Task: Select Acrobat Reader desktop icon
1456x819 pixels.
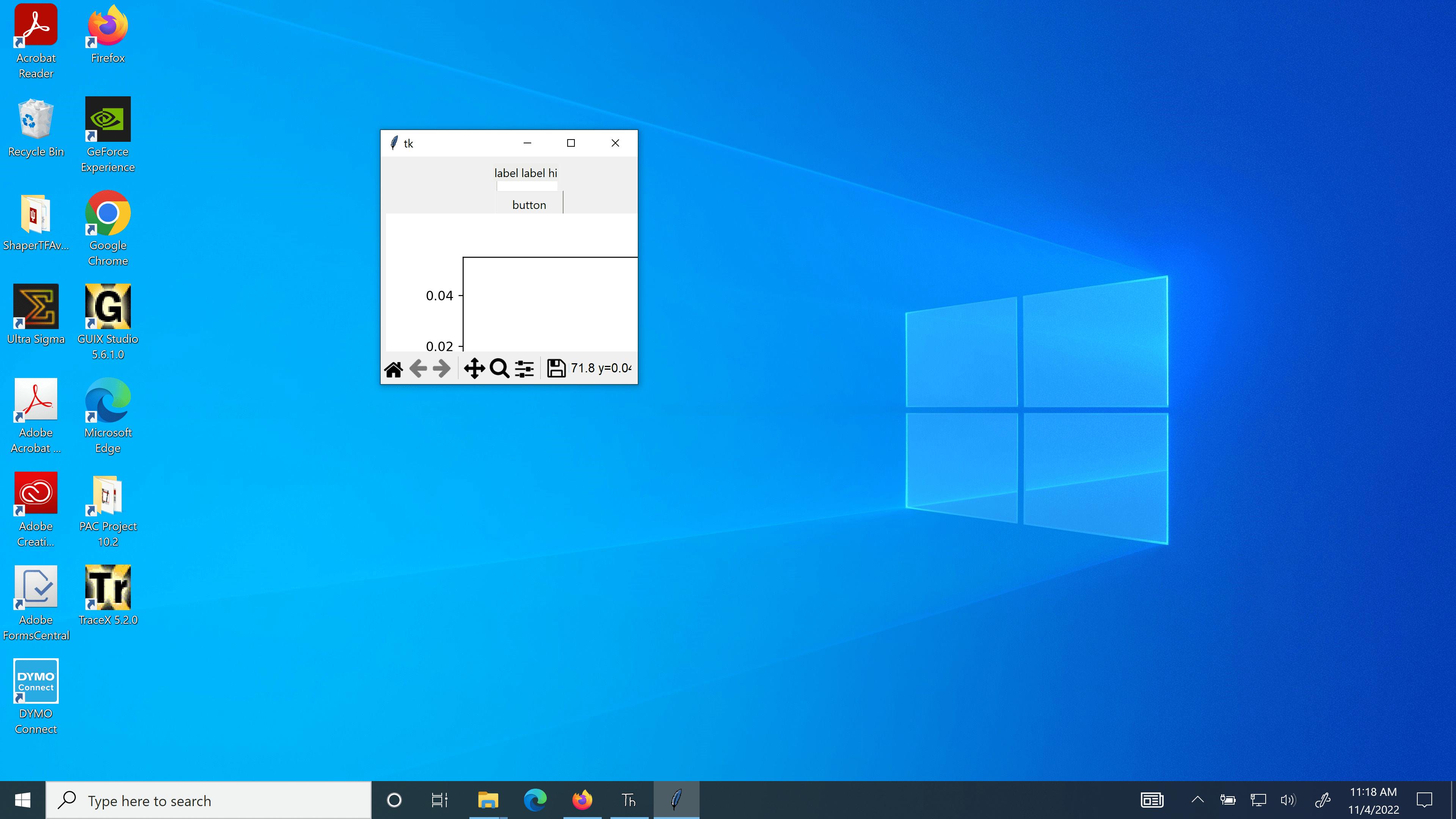Action: pyautogui.click(x=36, y=42)
